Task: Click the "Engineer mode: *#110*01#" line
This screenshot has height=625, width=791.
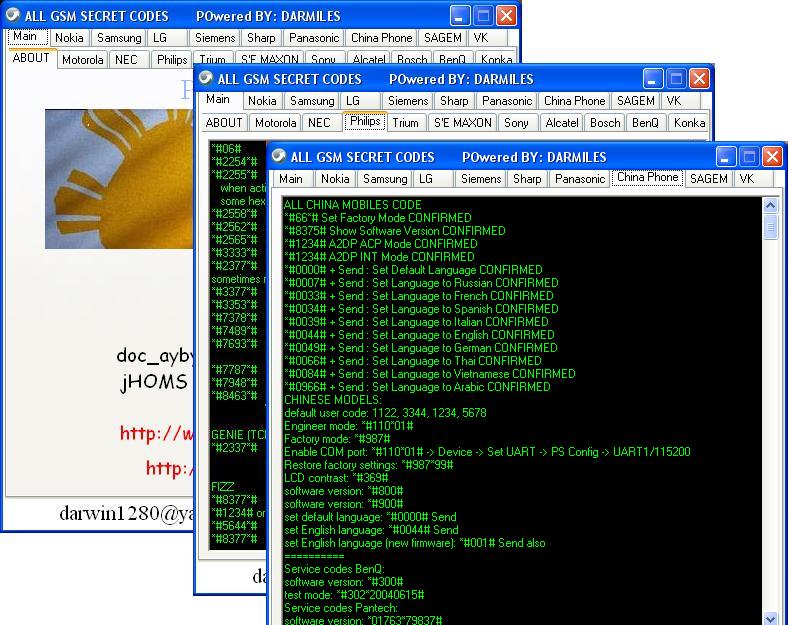Action: (349, 426)
